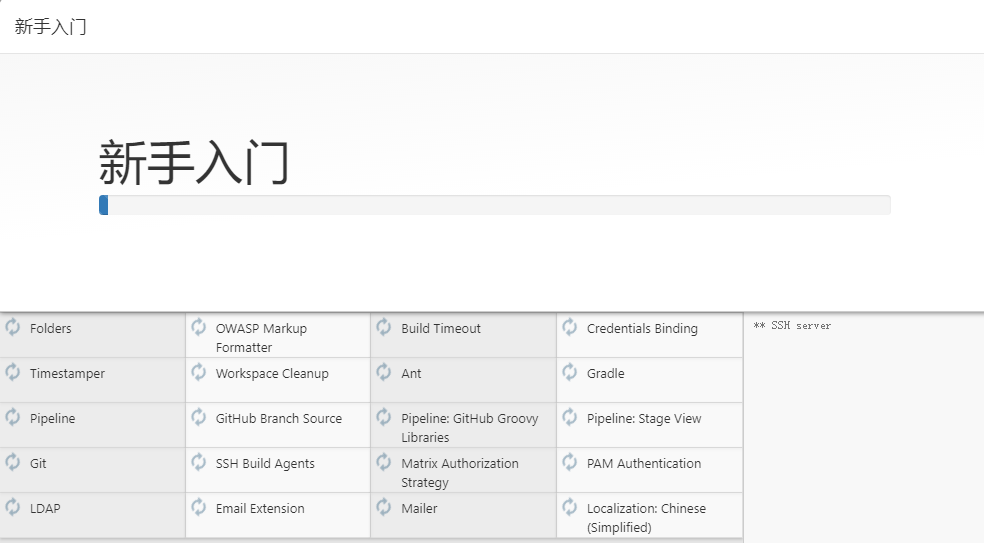Click the Pipeline: Stage View label
984x543 pixels.
tap(644, 419)
